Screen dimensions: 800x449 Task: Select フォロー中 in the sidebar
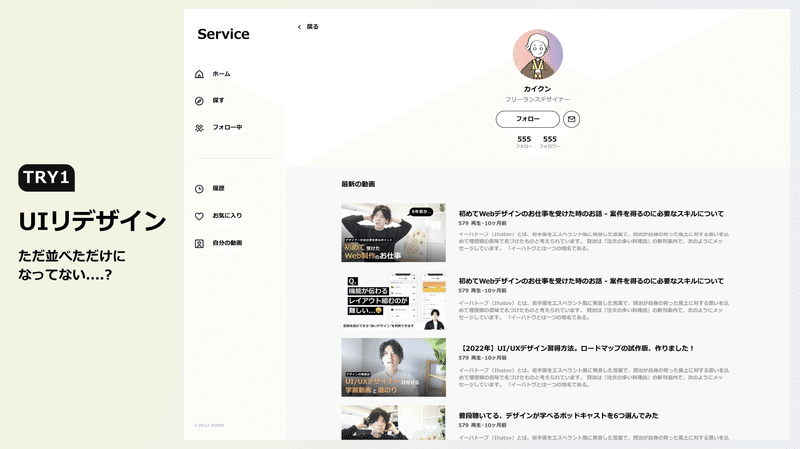(x=228, y=128)
